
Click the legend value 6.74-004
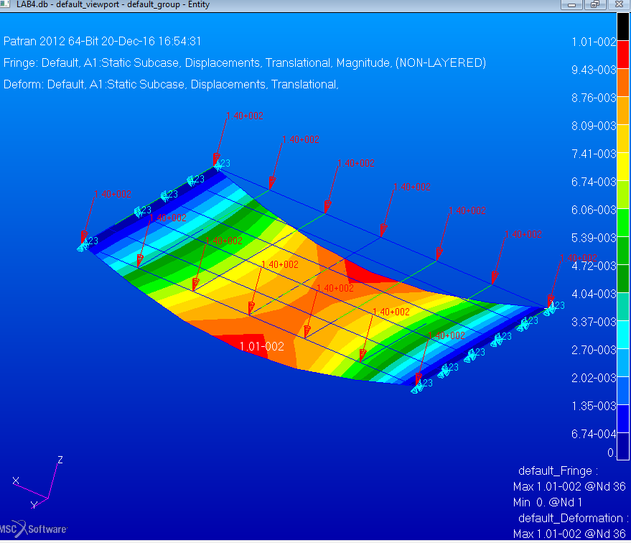point(594,434)
